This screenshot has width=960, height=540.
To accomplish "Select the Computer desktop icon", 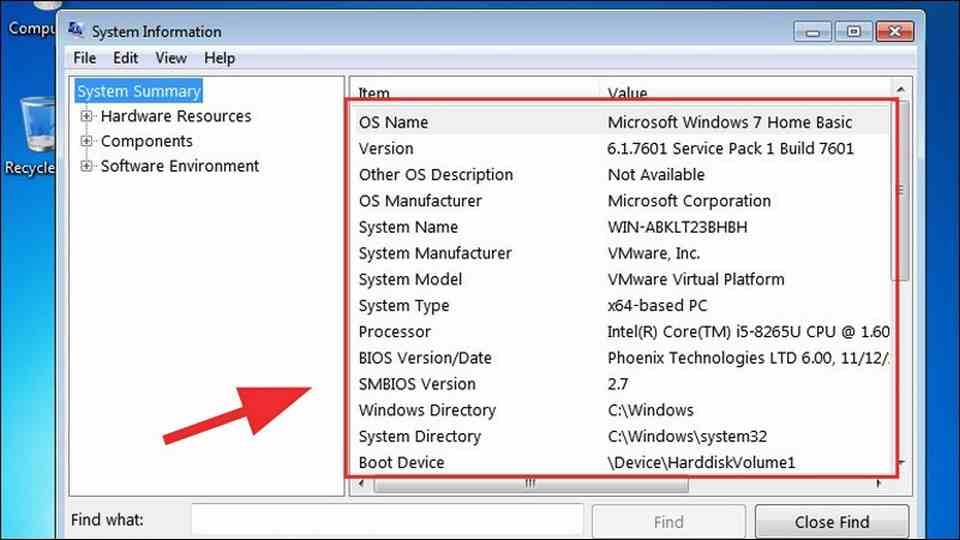I will [x=29, y=18].
